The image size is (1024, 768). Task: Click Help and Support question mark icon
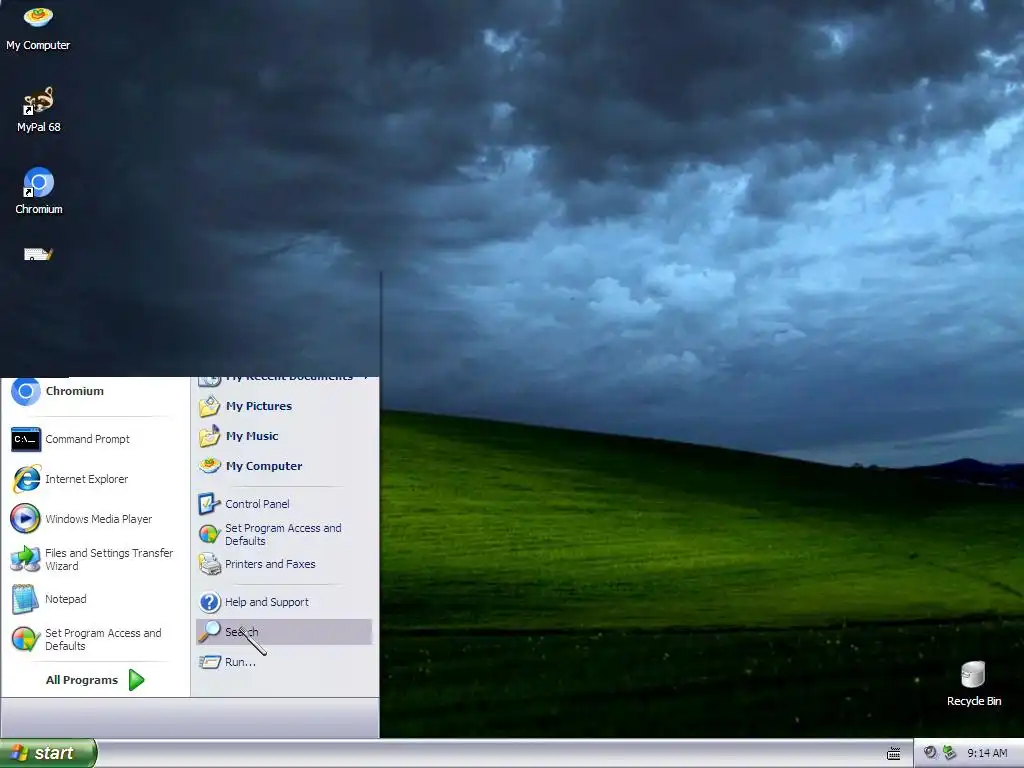click(210, 602)
